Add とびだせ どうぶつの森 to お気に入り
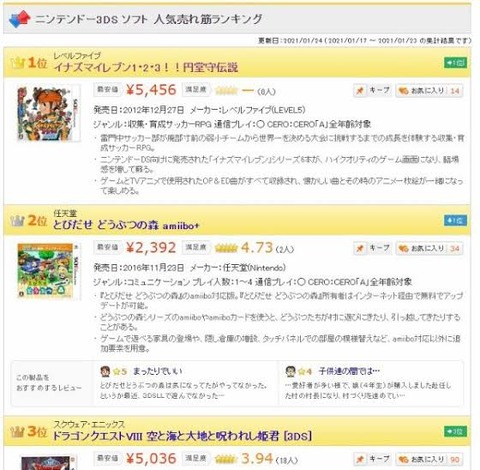This screenshot has width=480, height=470. coord(429,248)
